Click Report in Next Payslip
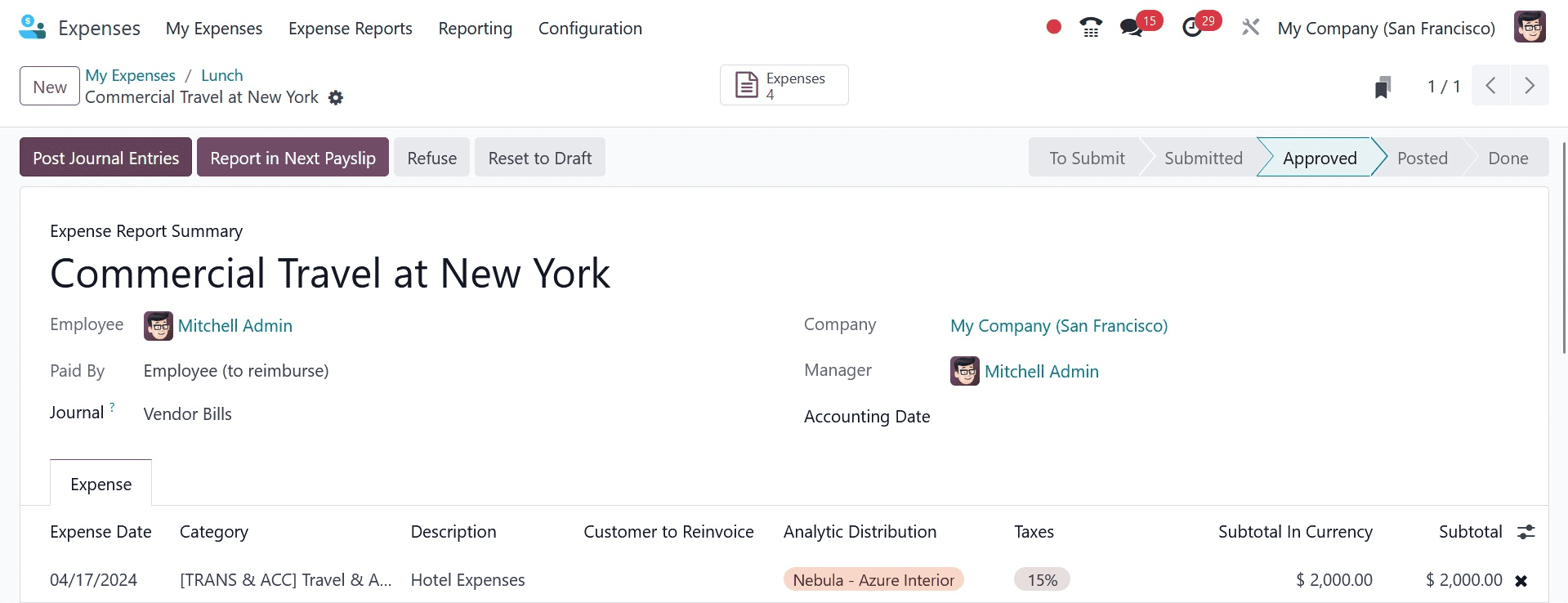 pos(293,158)
